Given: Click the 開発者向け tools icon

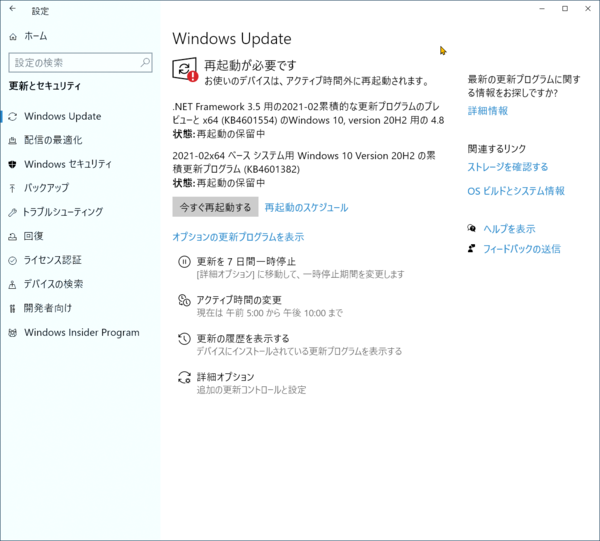Looking at the screenshot, I should tap(13, 308).
